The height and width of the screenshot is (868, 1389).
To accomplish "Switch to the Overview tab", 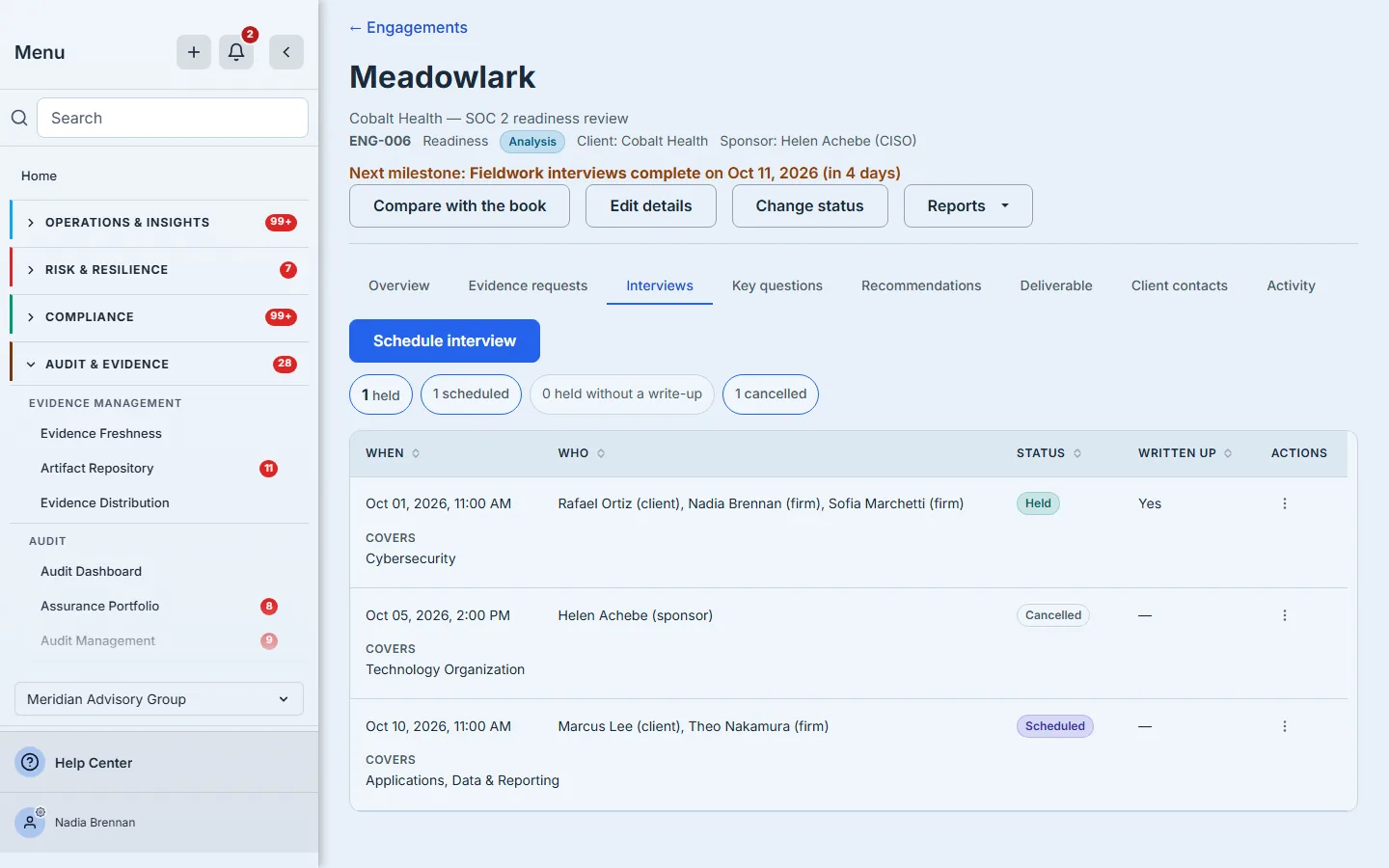I will click(399, 285).
